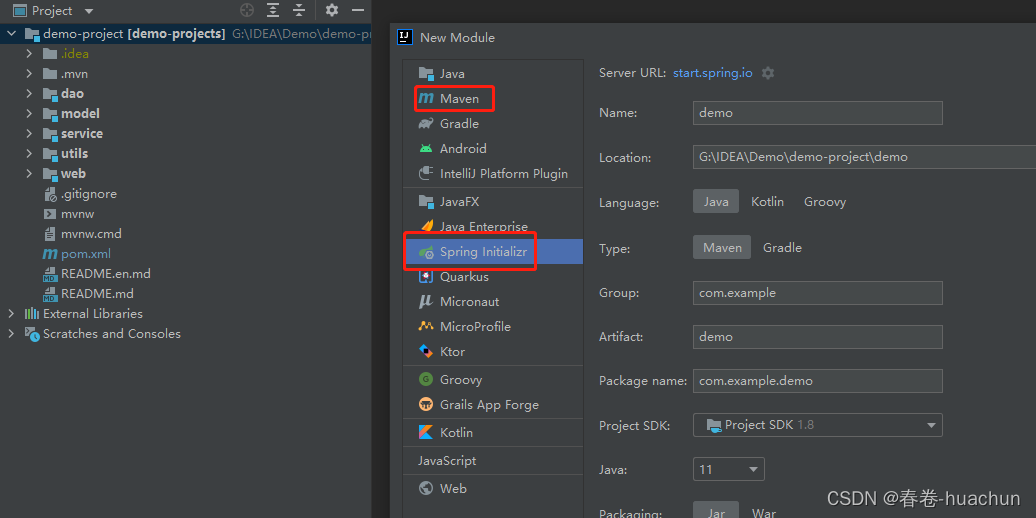The height and width of the screenshot is (518, 1036).
Task: Expand the web module
Action: click(29, 173)
